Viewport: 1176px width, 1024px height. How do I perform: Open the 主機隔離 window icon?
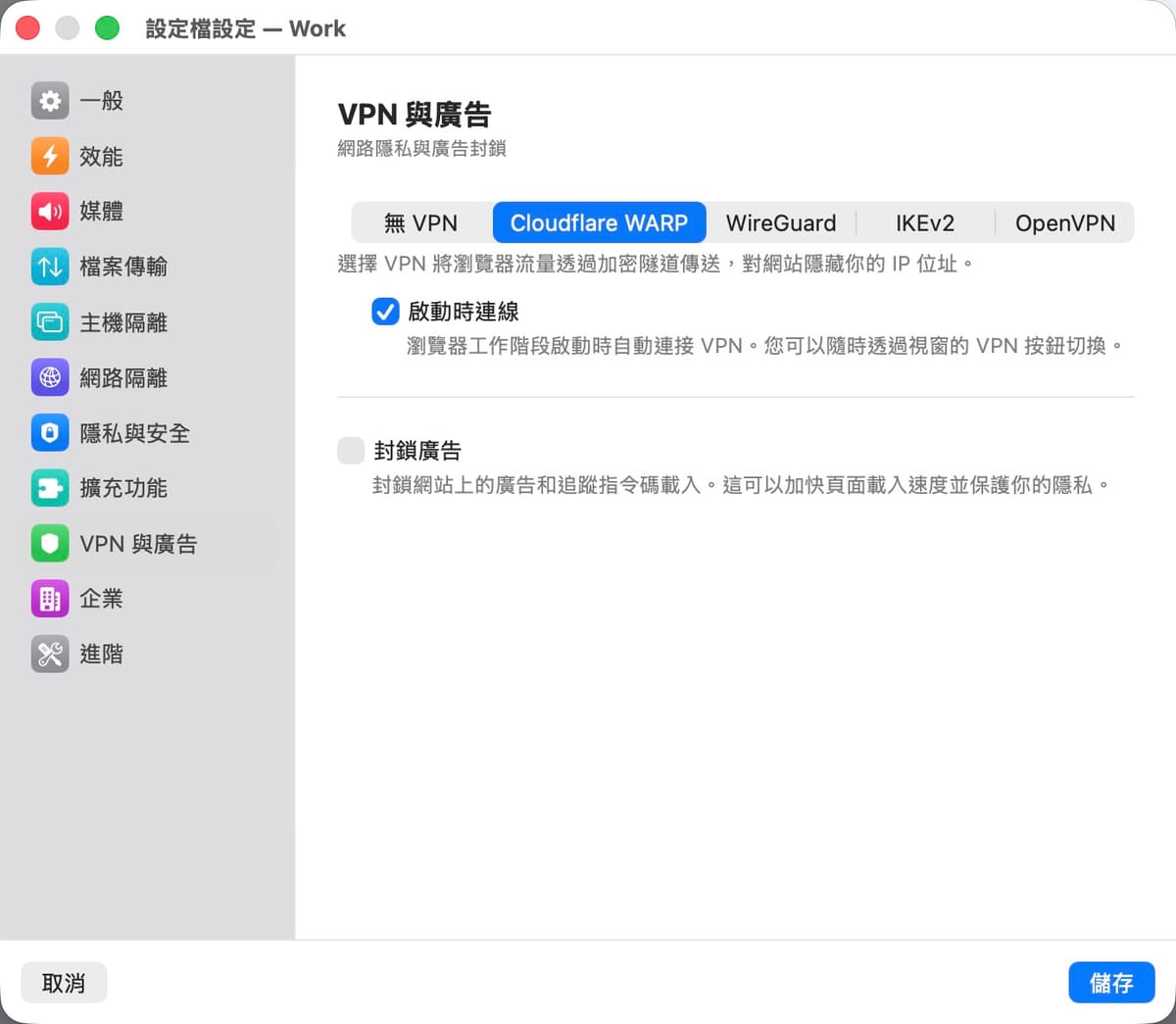(50, 322)
